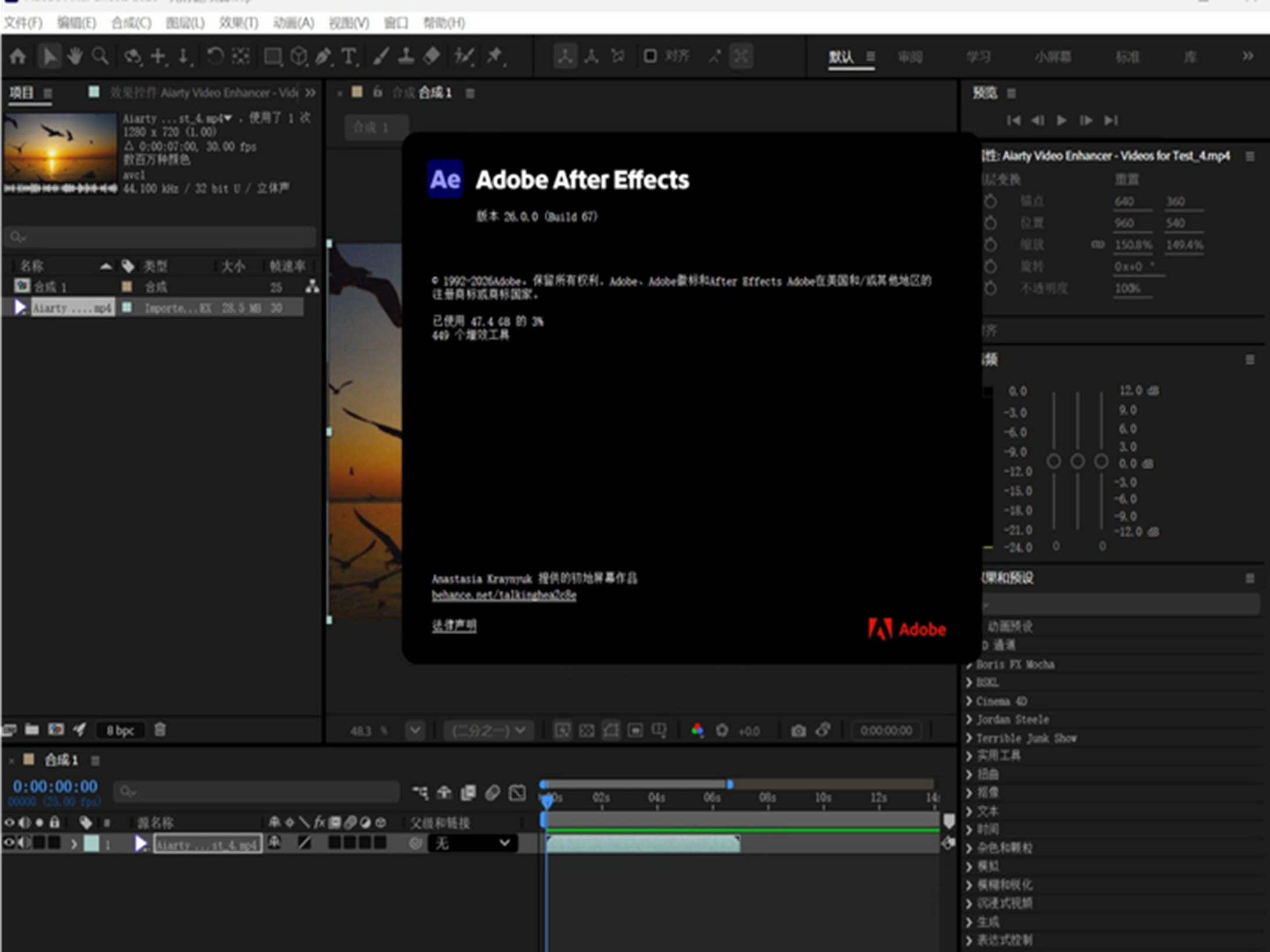The width and height of the screenshot is (1270, 952).
Task: Click the trash delete icon in Project panel
Action: tap(160, 730)
